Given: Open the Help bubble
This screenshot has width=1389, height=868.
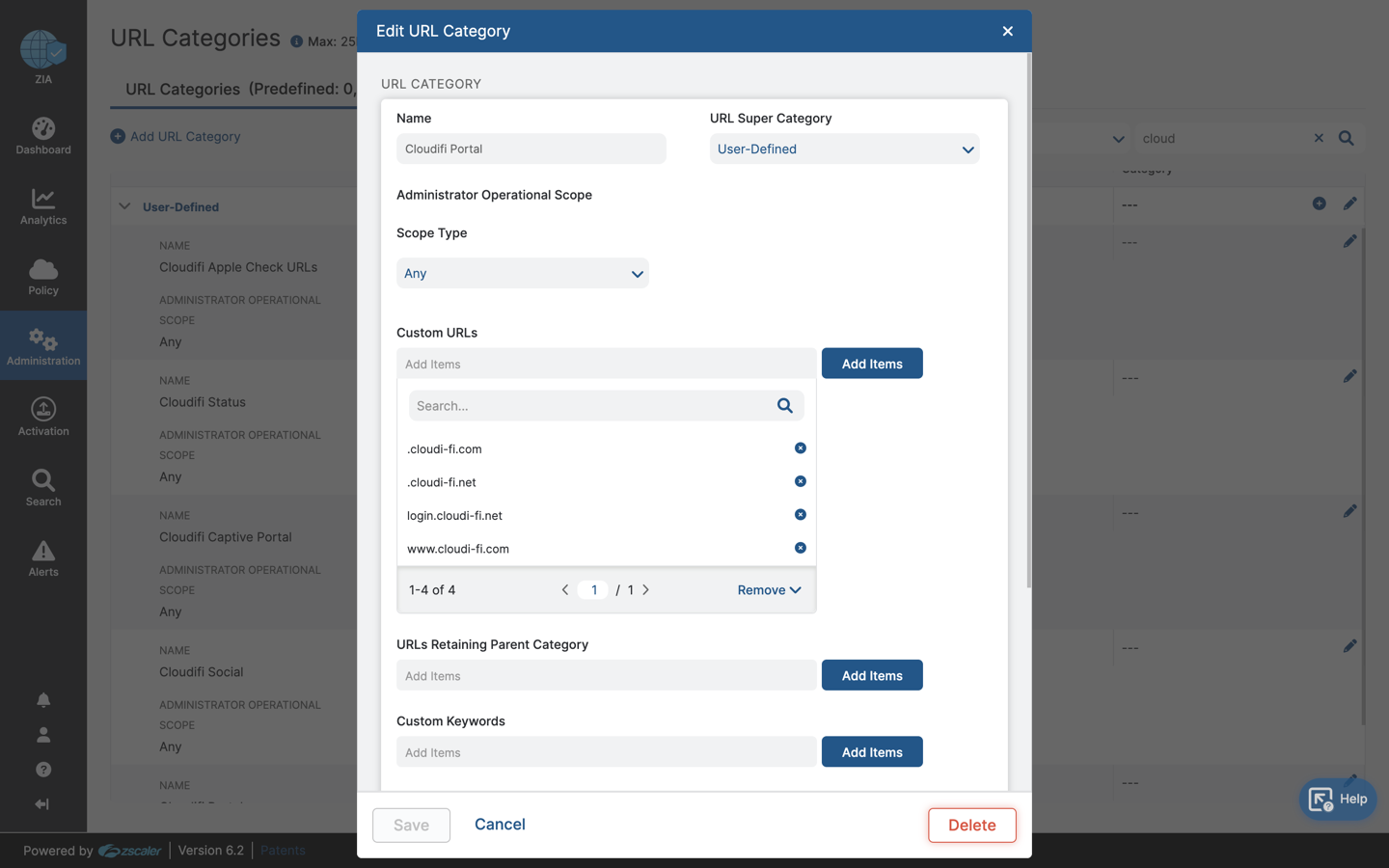Looking at the screenshot, I should tap(1337, 800).
